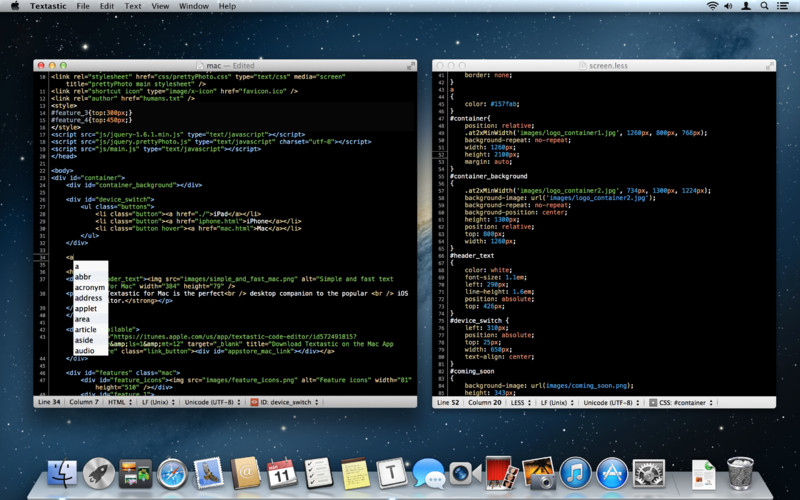Open the Window menu
Viewport: 800px width, 500px height.
coord(194,6)
